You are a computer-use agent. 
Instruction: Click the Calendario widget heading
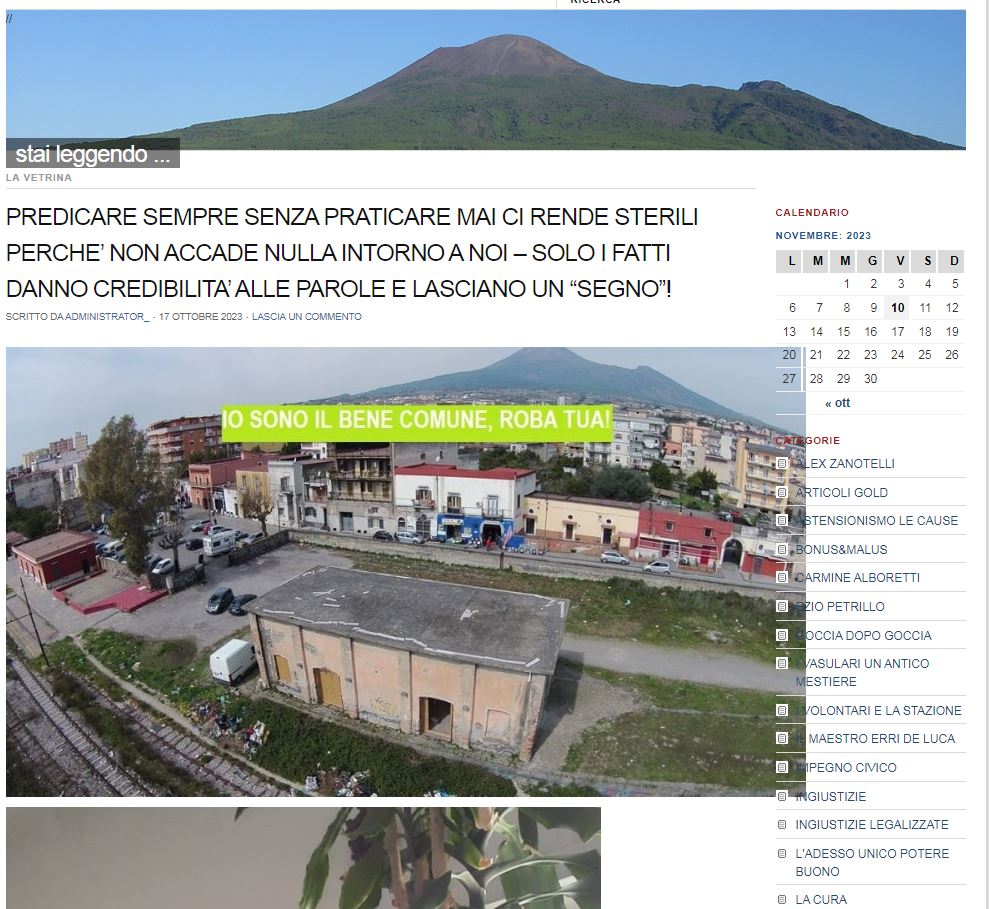(x=812, y=213)
